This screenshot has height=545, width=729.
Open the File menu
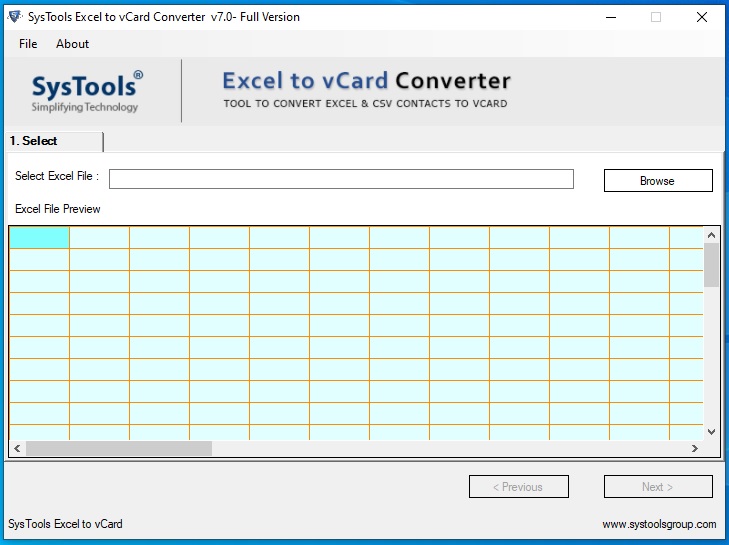(x=28, y=44)
